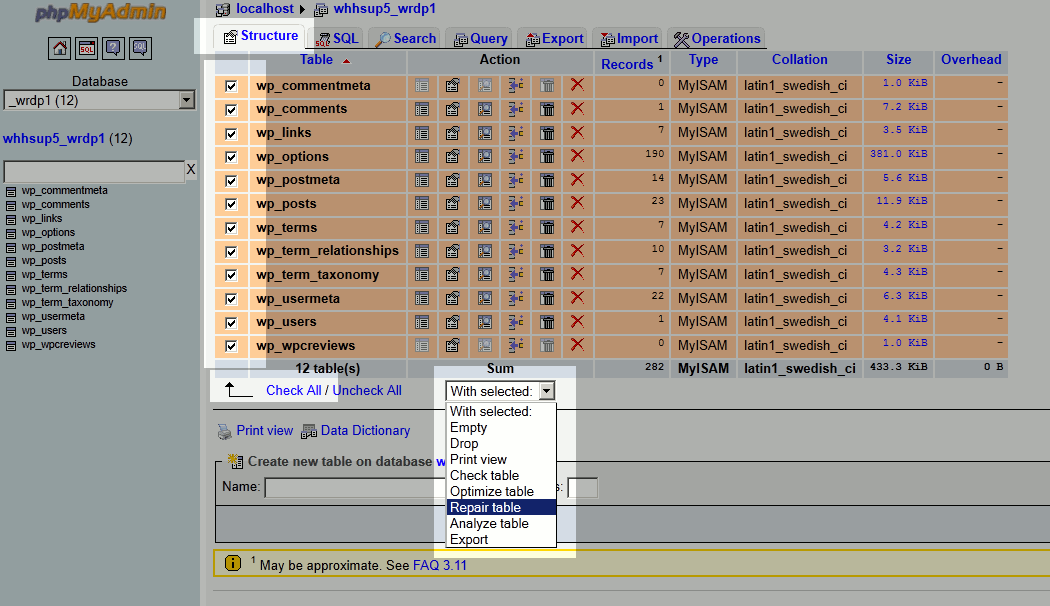Empty the wp_links table via trash icon

(x=548, y=133)
